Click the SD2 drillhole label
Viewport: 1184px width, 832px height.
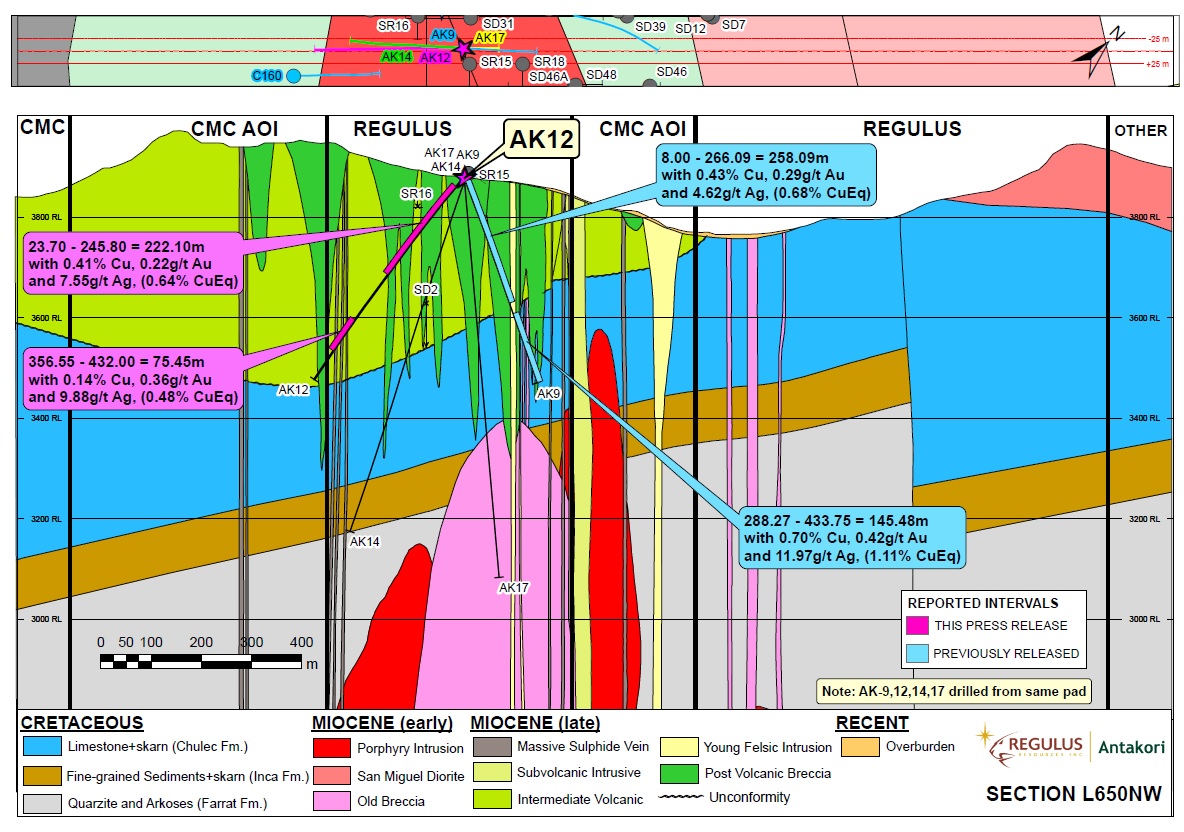point(426,290)
